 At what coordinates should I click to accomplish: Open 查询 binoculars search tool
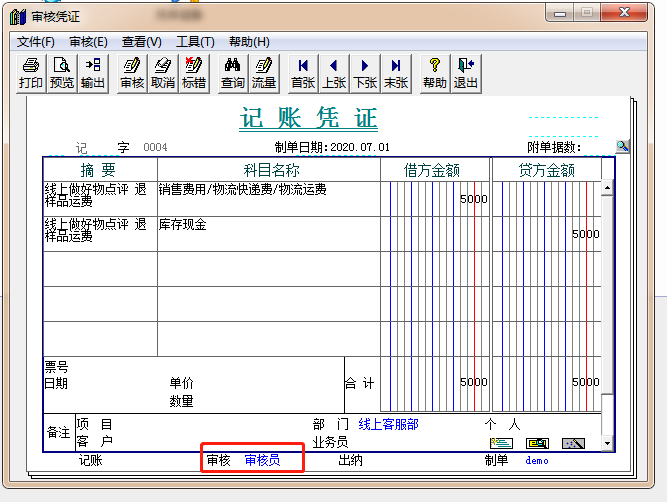233,73
